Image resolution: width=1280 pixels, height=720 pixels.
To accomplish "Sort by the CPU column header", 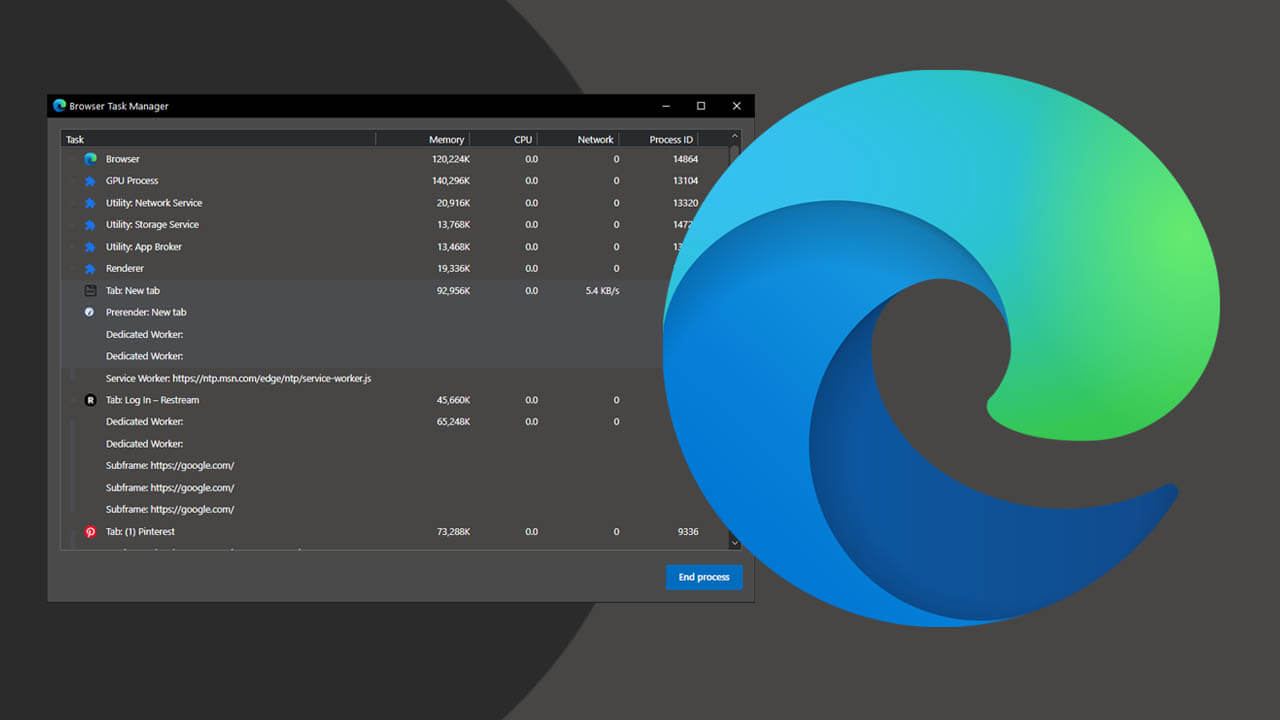I will tap(503, 139).
